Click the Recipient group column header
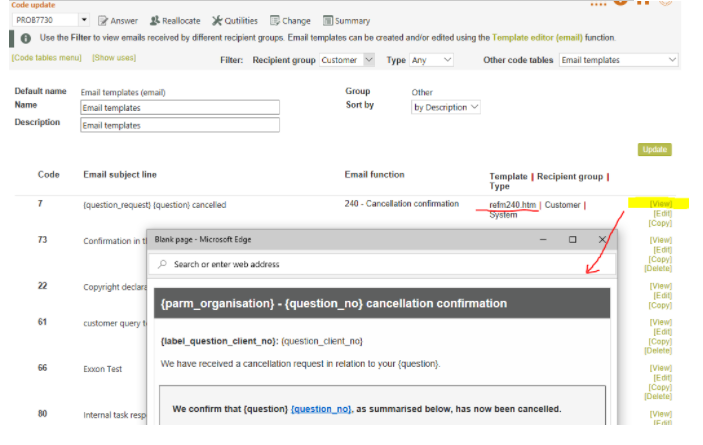Viewport: 703px width, 445px height. (570, 177)
